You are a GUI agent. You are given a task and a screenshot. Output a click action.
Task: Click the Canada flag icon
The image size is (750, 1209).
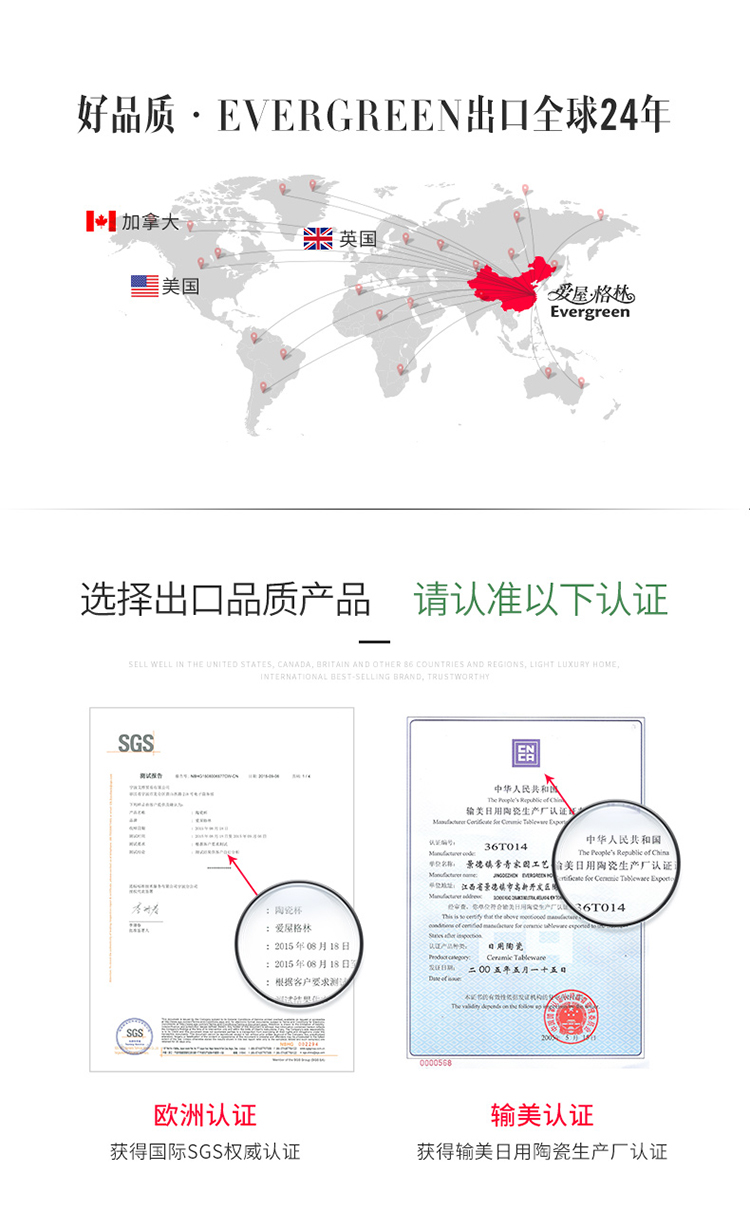[101, 221]
